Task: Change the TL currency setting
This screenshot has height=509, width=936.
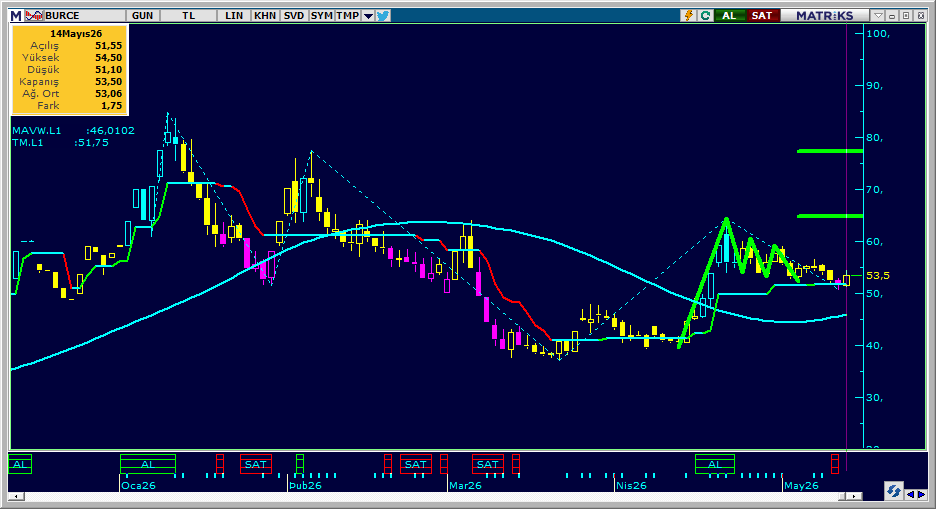Action: (189, 16)
